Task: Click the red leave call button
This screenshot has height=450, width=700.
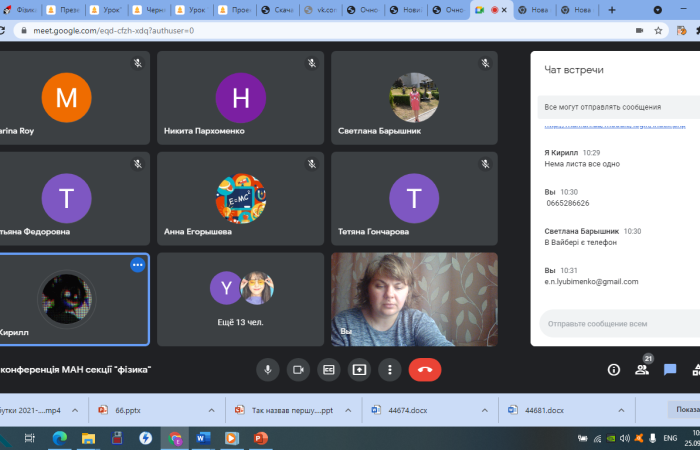Action: coord(425,369)
